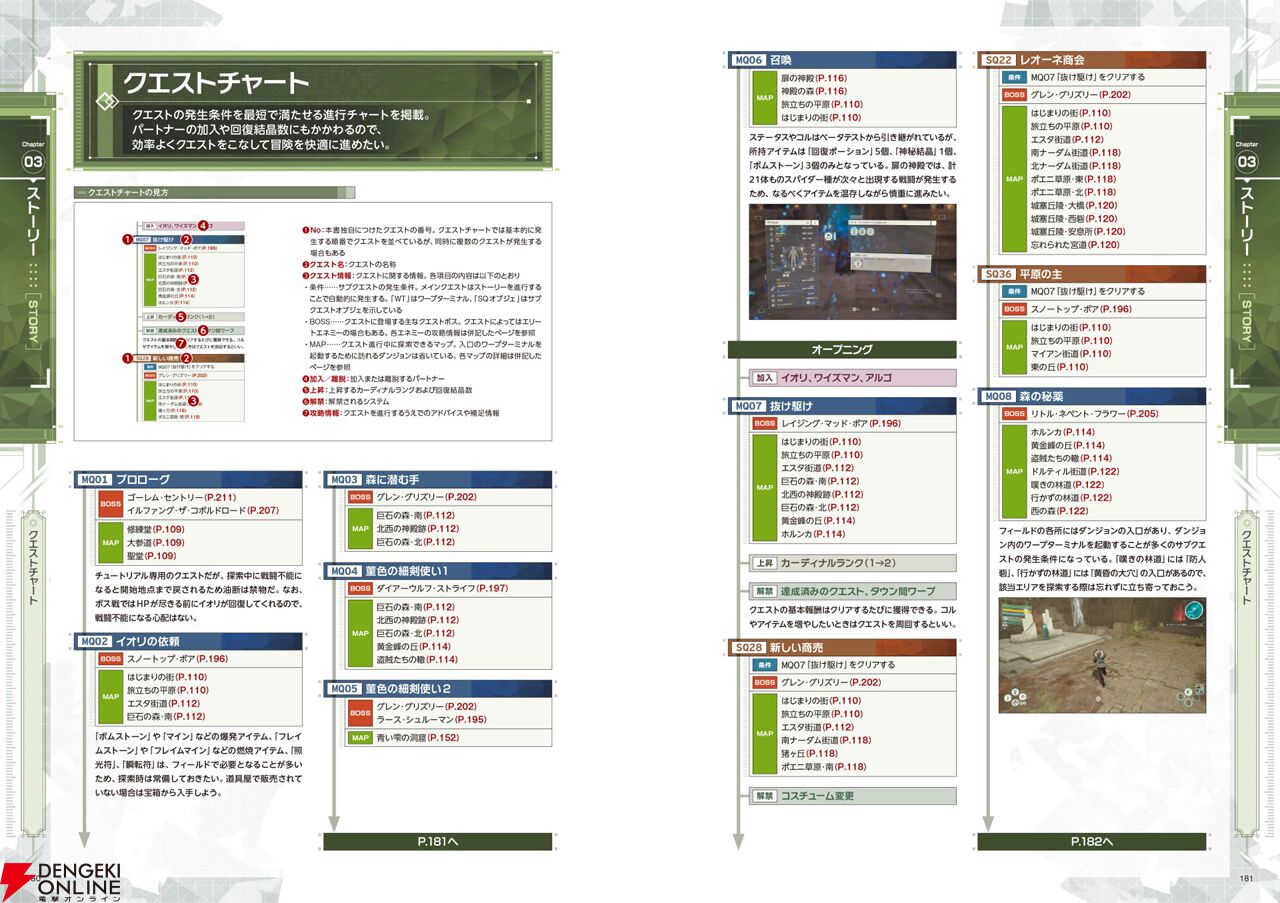Select the 条件 row of SQ36 平原の主
This screenshot has height=903, width=1280.
tap(1103, 291)
